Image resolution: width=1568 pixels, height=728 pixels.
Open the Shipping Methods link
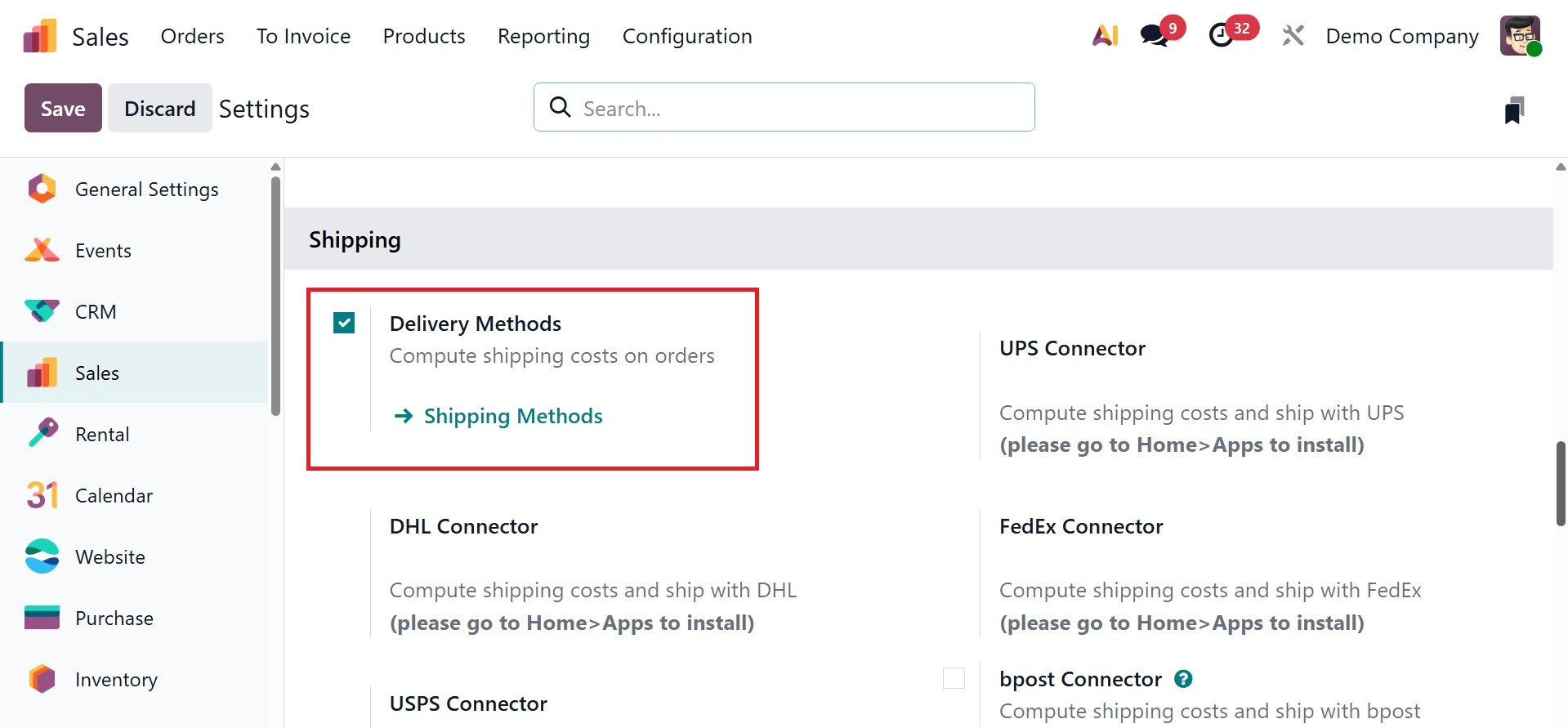point(512,416)
